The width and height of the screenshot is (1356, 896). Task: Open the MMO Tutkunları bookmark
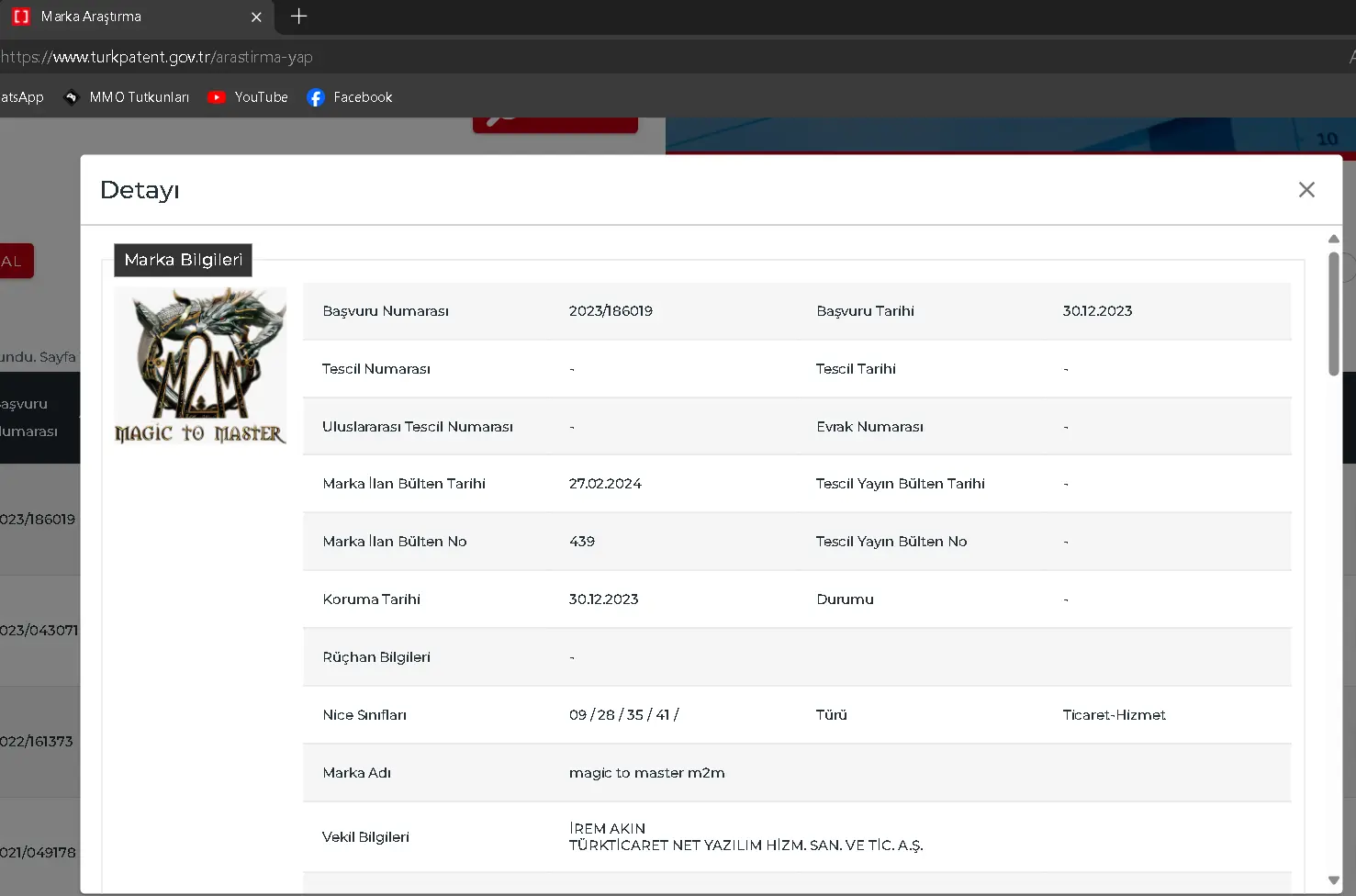tap(139, 97)
